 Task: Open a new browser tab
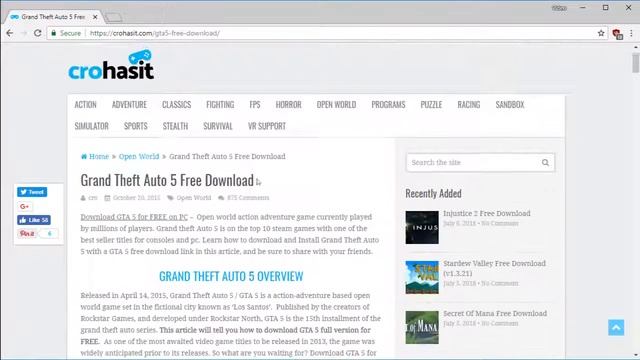[113, 17]
